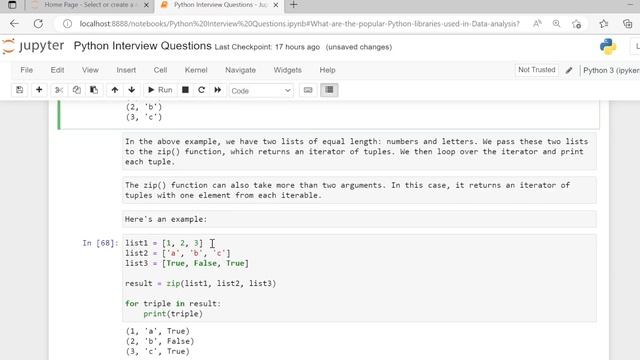This screenshot has height=360, width=640.
Task: Move selected cell down arrow
Action: (131, 90)
